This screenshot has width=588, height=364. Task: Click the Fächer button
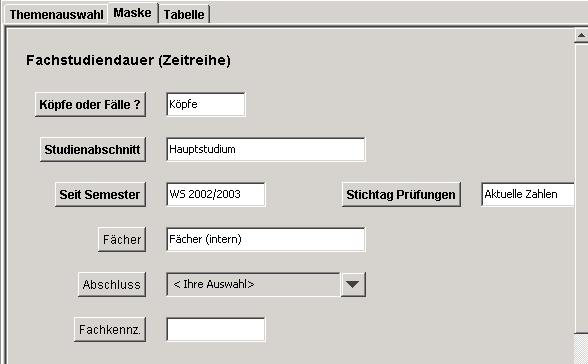pos(122,240)
